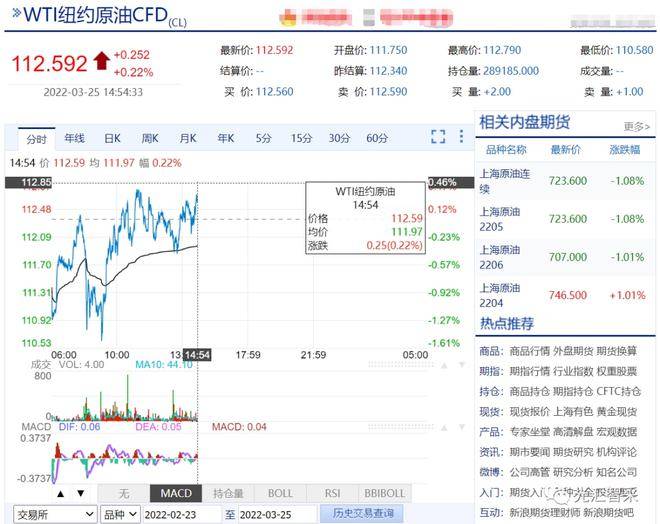Open 上海原油 2205 row
660x524 pixels.
pos(565,219)
